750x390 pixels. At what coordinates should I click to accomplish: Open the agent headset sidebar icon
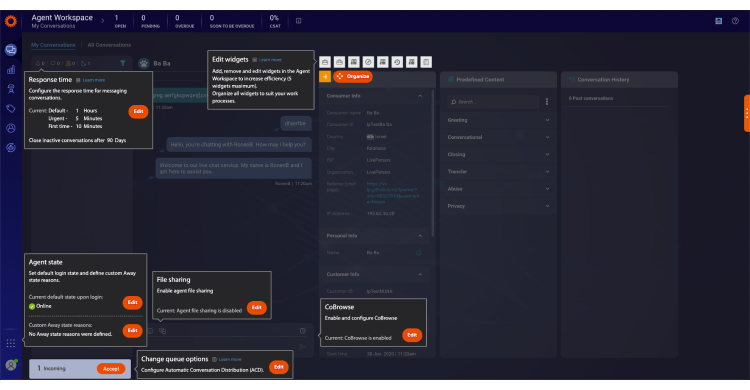tap(11, 89)
